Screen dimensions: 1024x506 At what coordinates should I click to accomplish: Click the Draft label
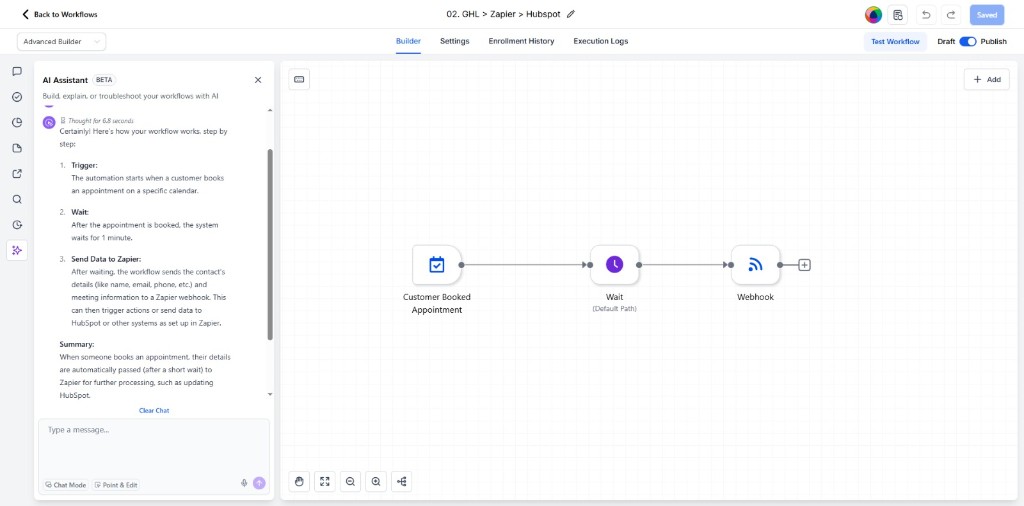[x=946, y=41]
